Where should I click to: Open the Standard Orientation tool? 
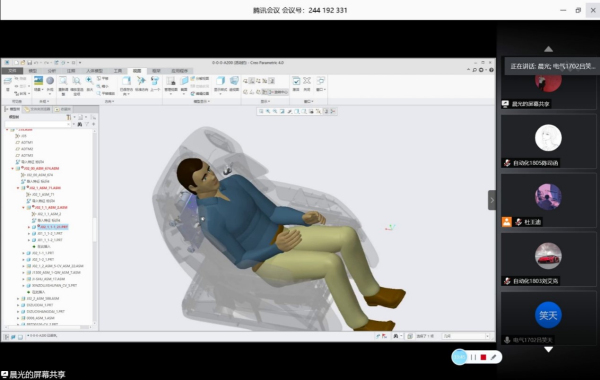tap(141, 81)
